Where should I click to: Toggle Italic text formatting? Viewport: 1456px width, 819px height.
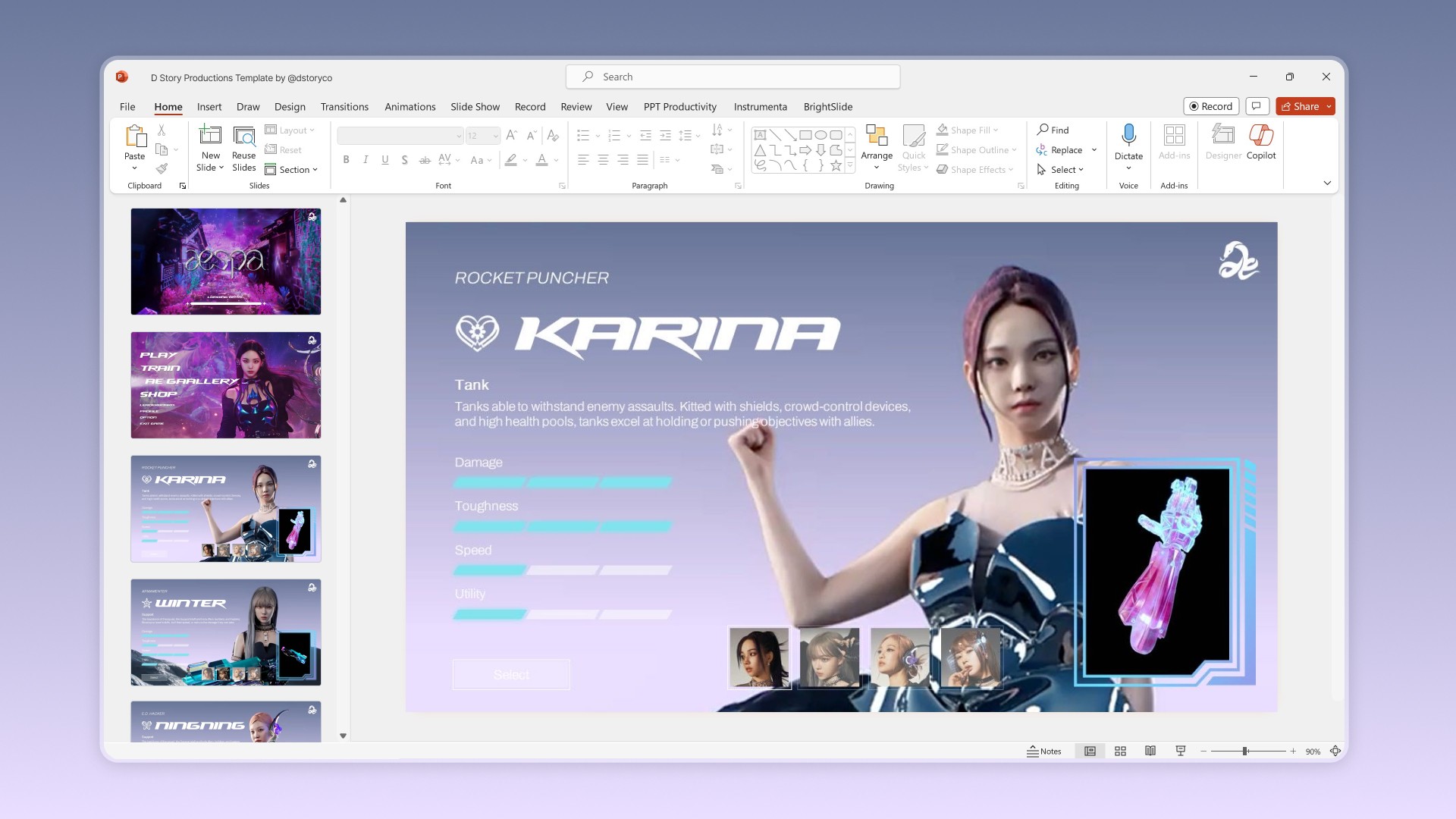pos(366,159)
